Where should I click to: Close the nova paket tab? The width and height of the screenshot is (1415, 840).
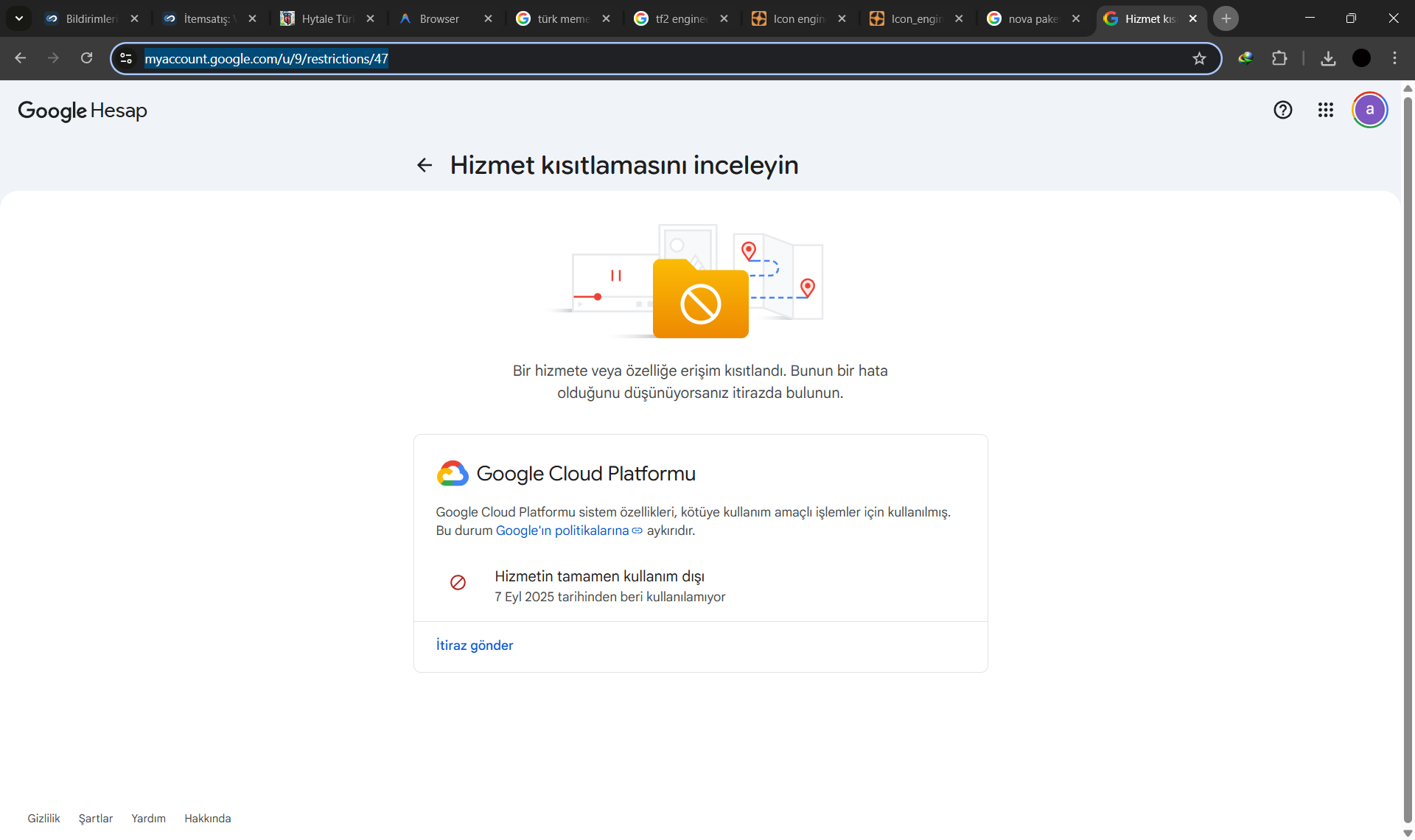point(1076,18)
